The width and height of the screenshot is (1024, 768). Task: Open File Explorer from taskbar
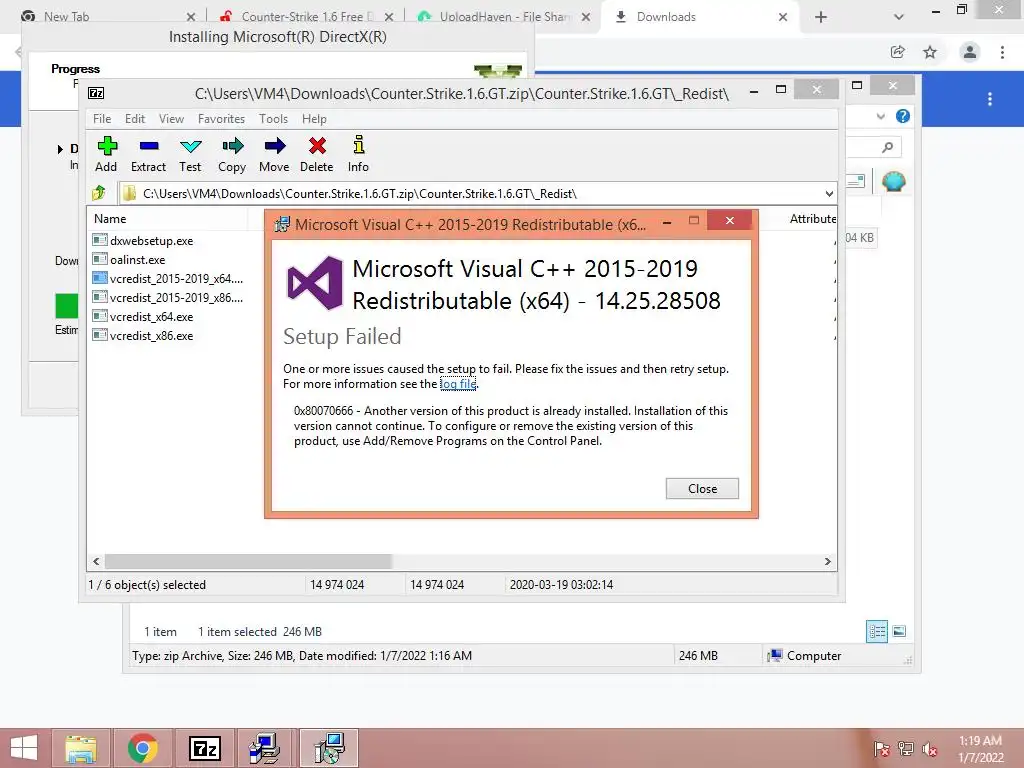coord(80,748)
